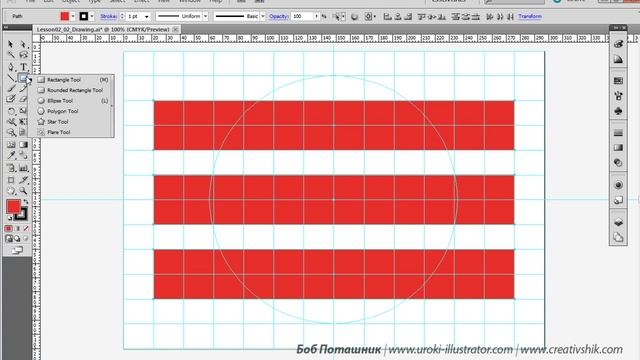640x360 pixels.
Task: Select the Blend tool
Action: tap(24, 156)
